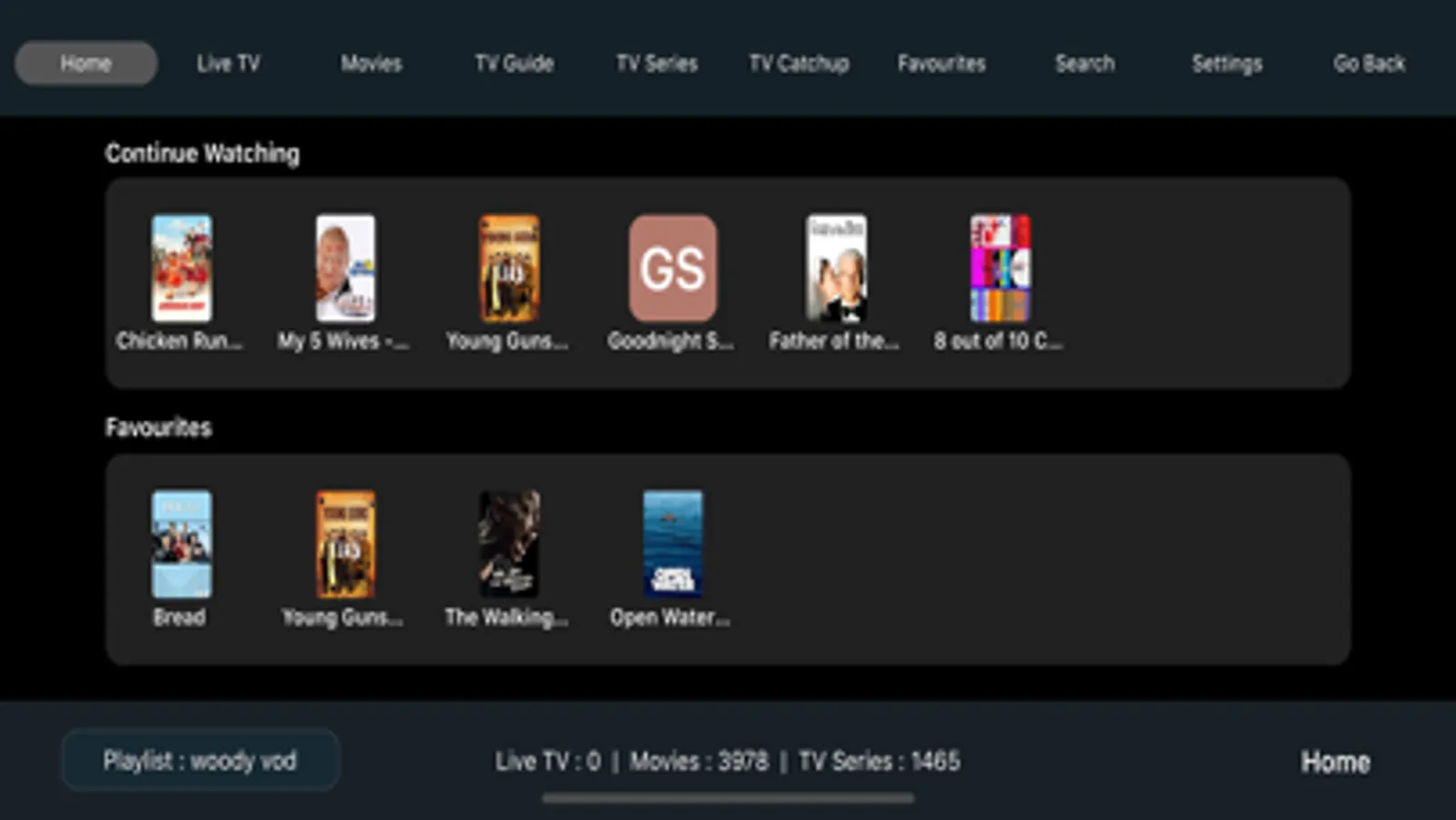Open Young Guns poster in Favourites row
The image size is (1456, 820).
[345, 544]
